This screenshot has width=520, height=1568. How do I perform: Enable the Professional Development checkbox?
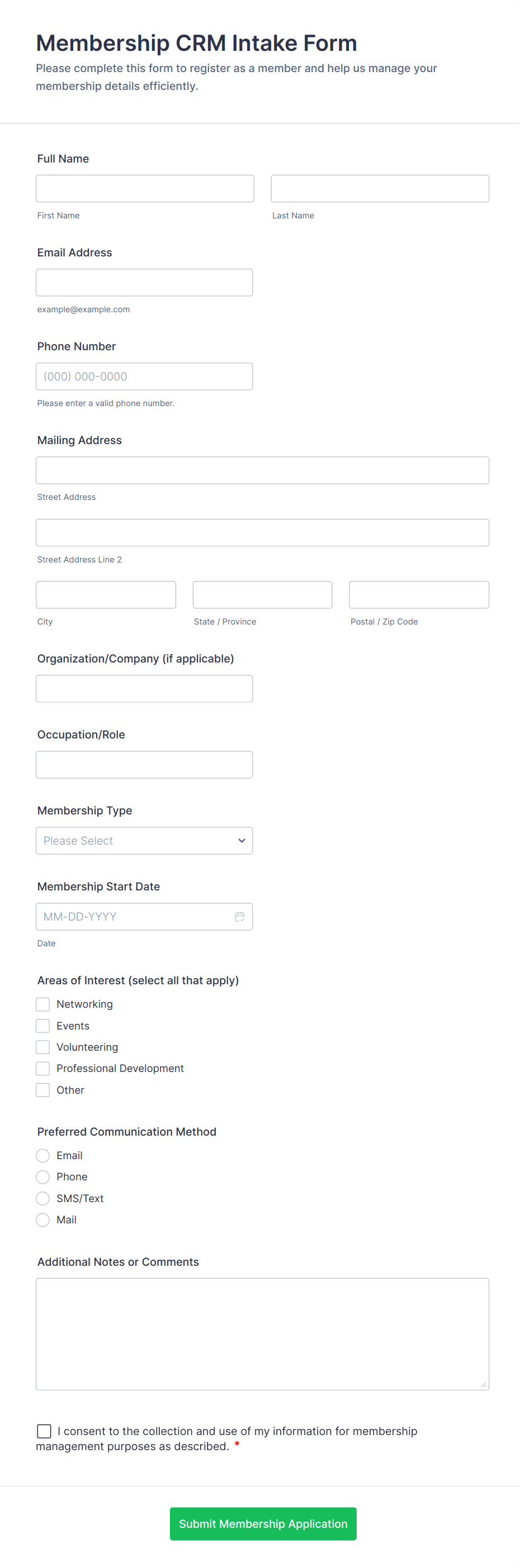pos(42,1068)
